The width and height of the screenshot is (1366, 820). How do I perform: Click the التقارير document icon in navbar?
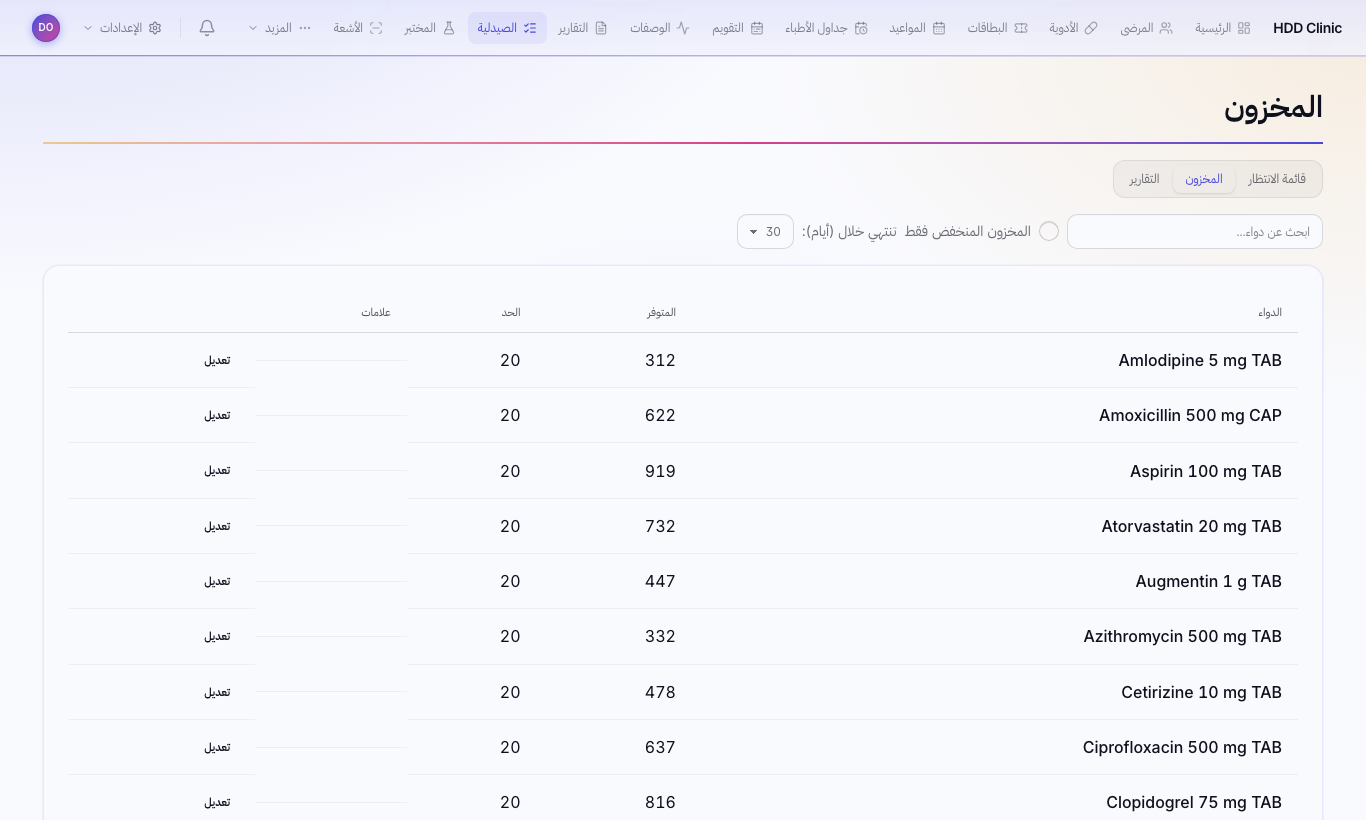tap(601, 28)
